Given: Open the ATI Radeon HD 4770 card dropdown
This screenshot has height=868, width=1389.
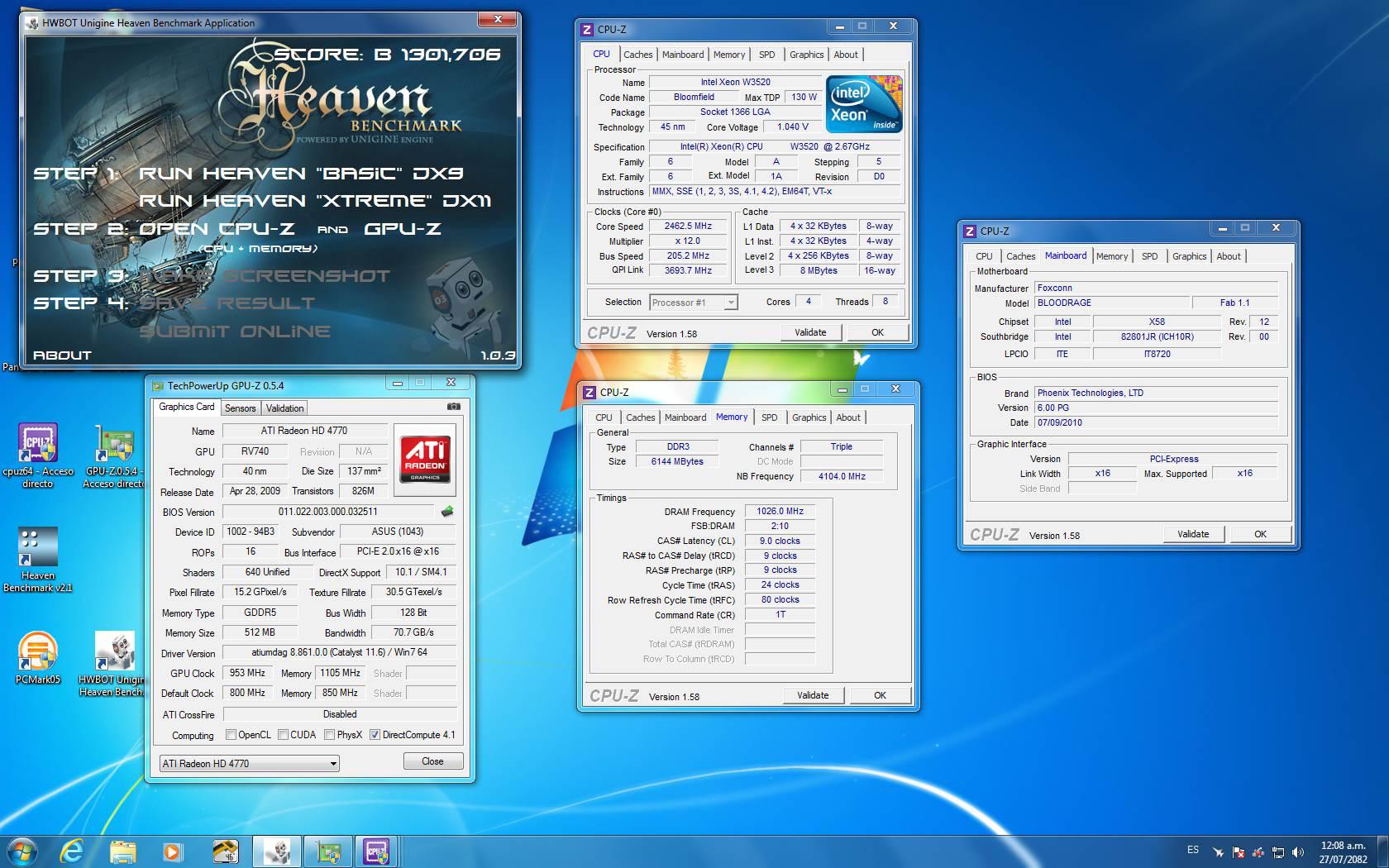Looking at the screenshot, I should click(249, 763).
